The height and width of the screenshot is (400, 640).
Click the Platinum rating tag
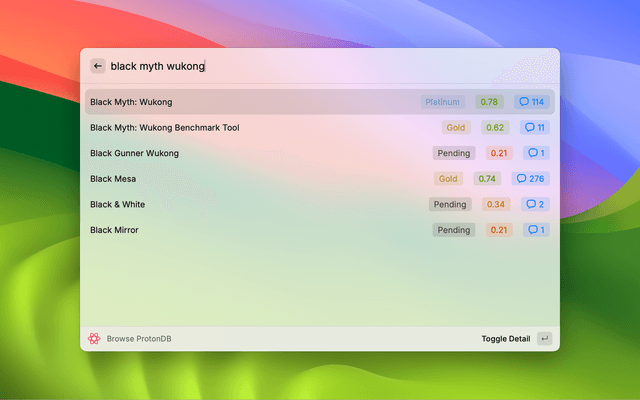coord(442,102)
